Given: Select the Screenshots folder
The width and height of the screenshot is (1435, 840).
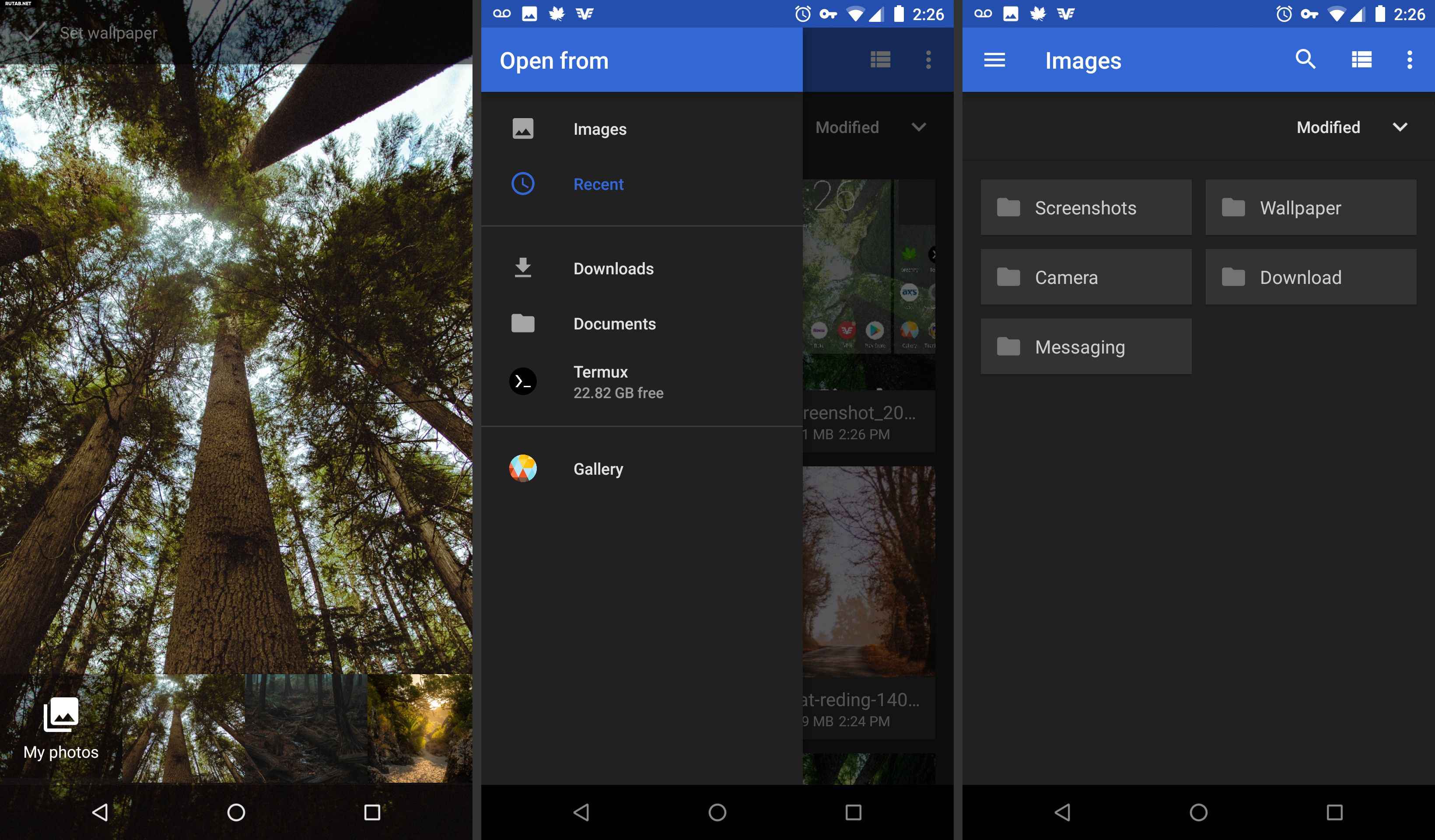Looking at the screenshot, I should (x=1084, y=208).
